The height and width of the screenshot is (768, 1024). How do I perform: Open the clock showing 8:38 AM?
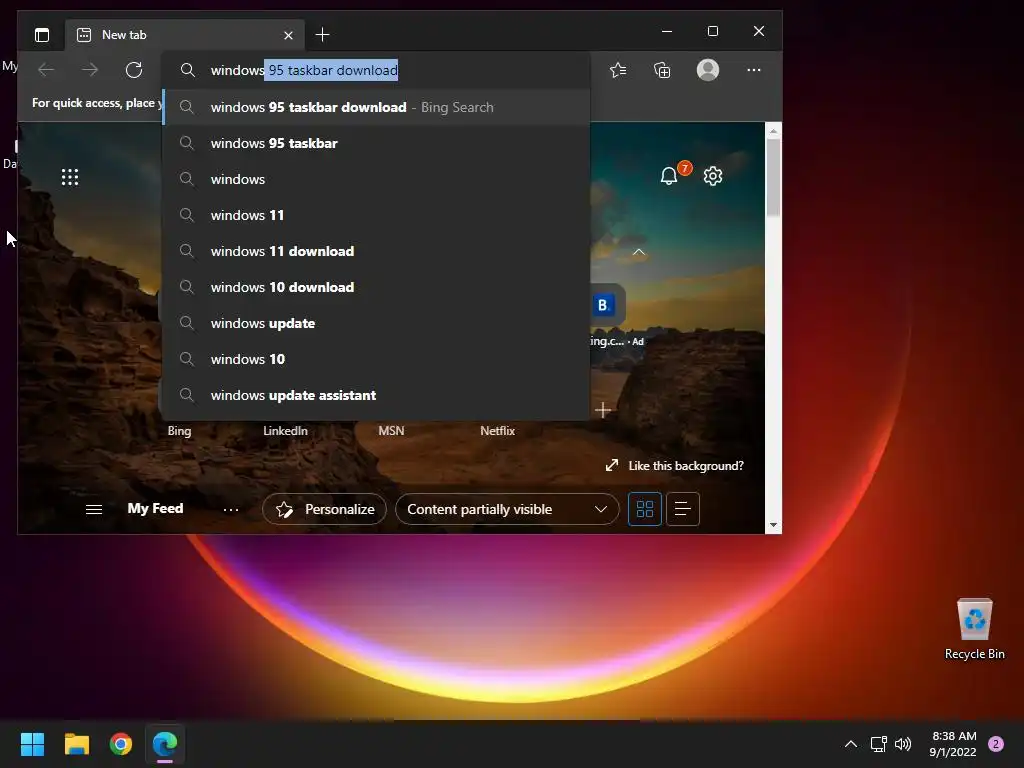pyautogui.click(x=953, y=744)
